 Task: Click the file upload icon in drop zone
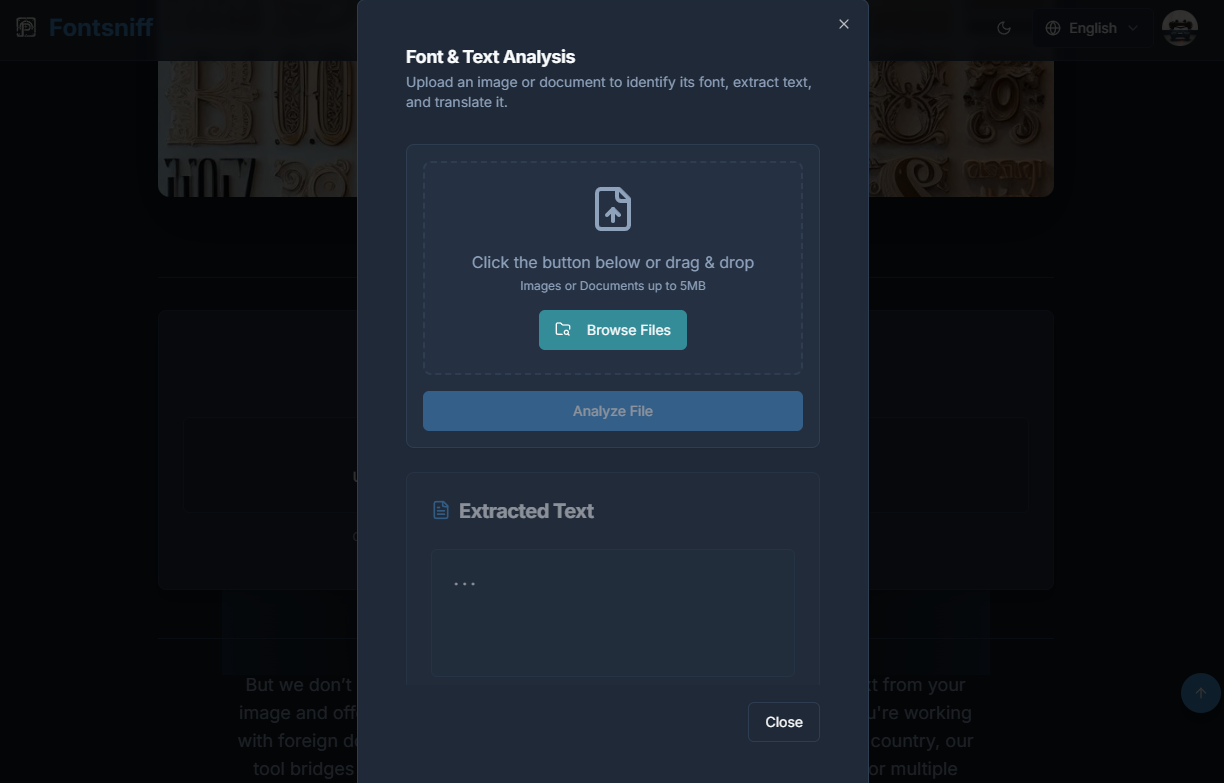(x=612, y=209)
